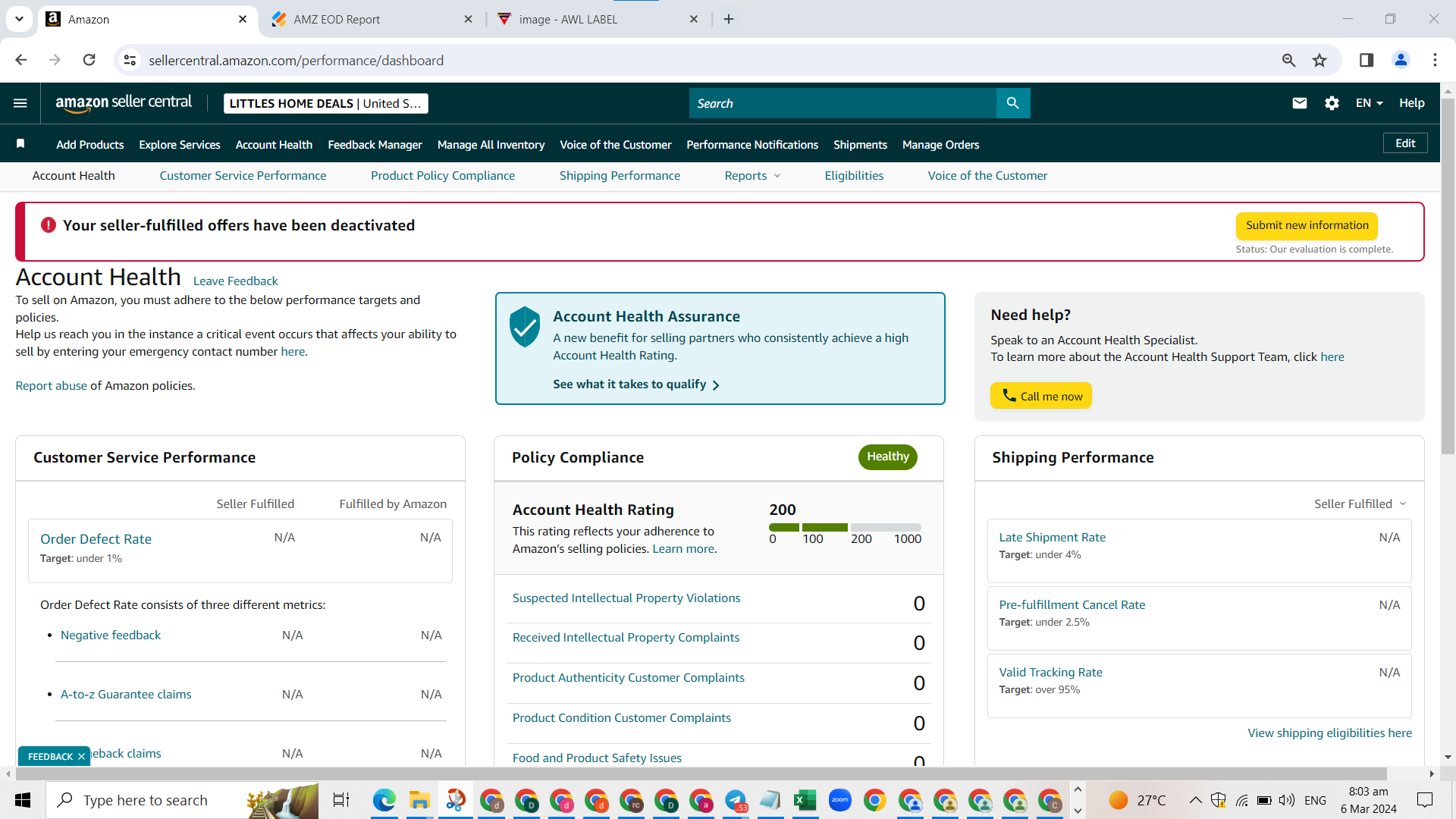Viewport: 1456px width, 819px height.
Task: Show hidden system tray icons chevron
Action: pos(1195,800)
